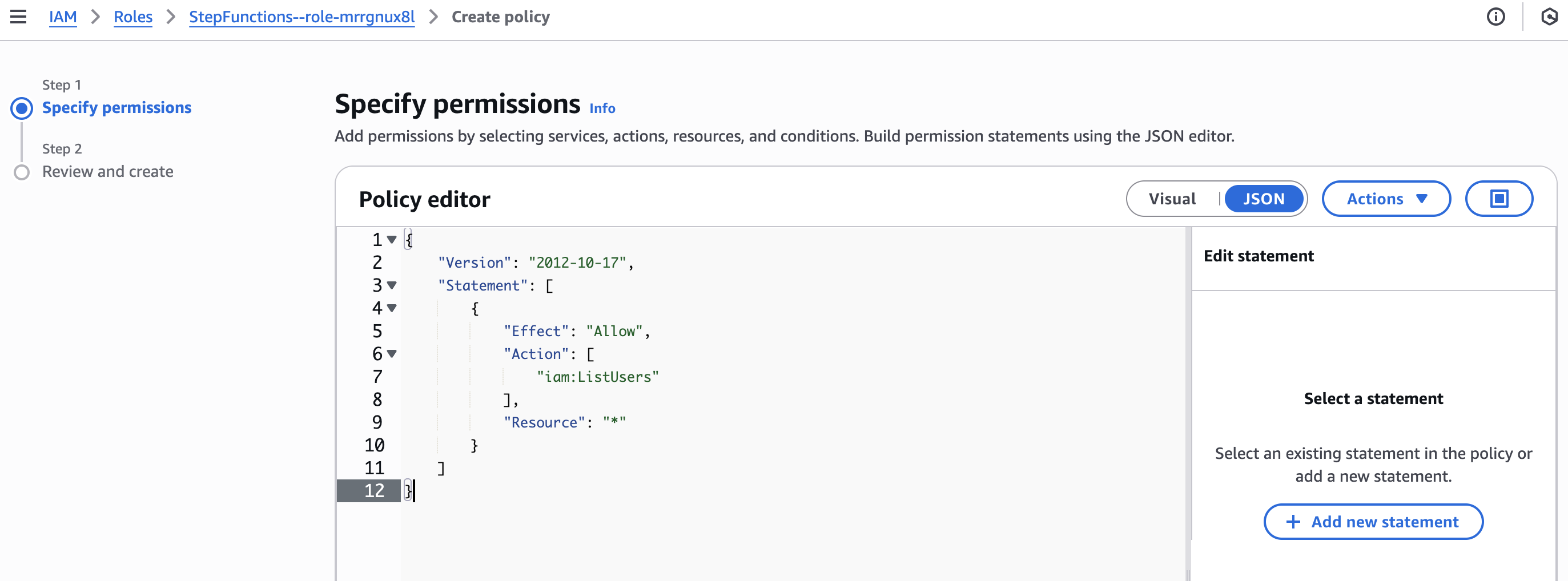Collapse the Action array on line 6
Image resolution: width=1568 pixels, height=581 pixels.
[392, 354]
